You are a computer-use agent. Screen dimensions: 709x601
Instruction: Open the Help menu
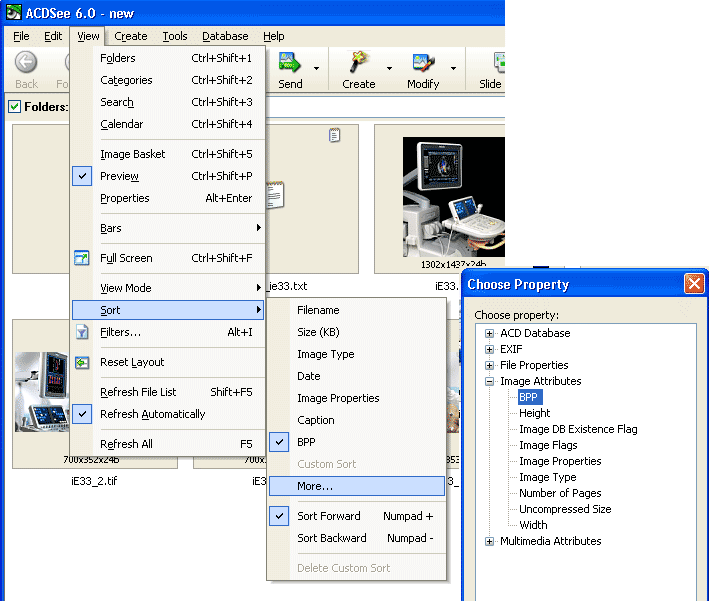tap(274, 36)
